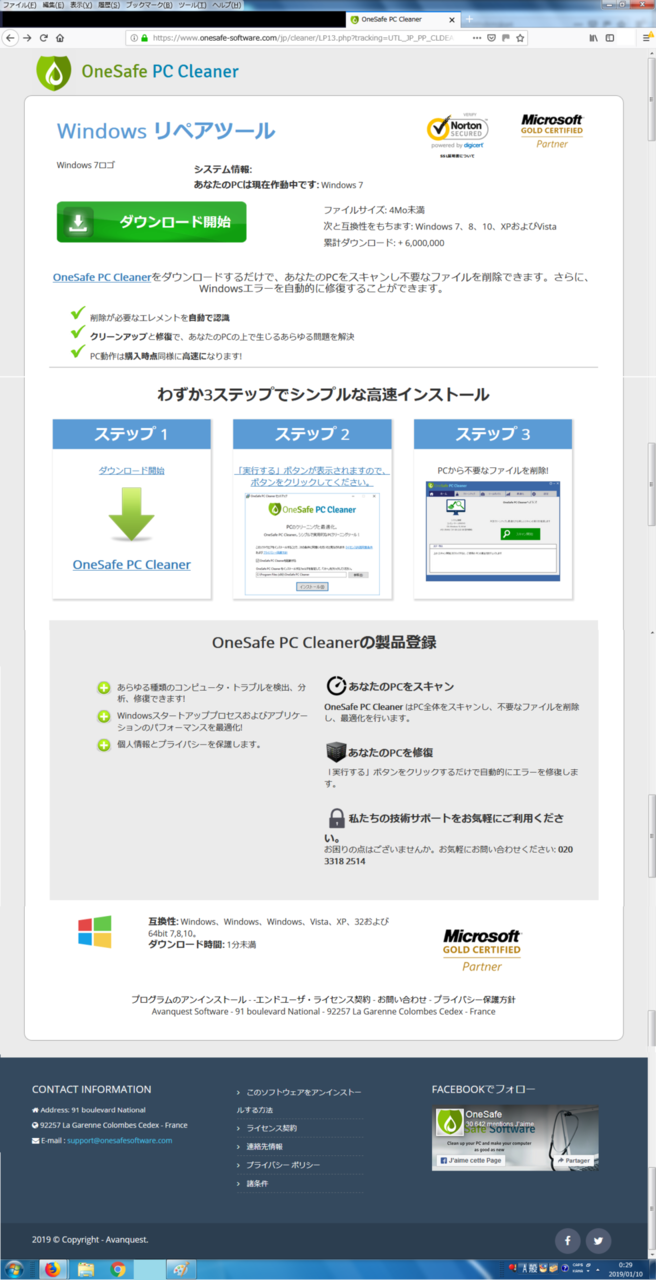Open the ヘルプ(H) menu
The width and height of the screenshot is (656, 1280).
click(x=225, y=5)
